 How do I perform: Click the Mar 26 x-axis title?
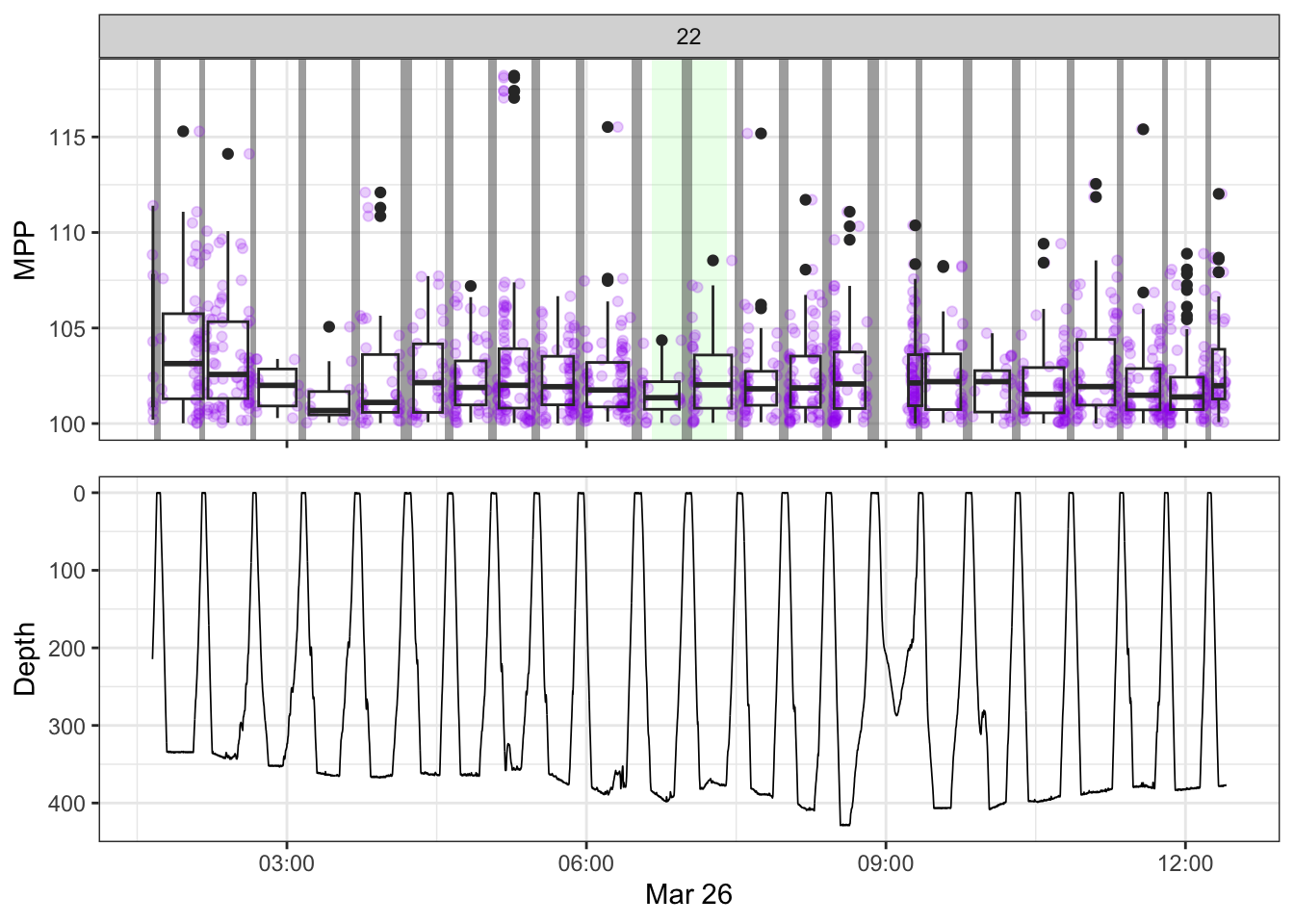pos(688,894)
